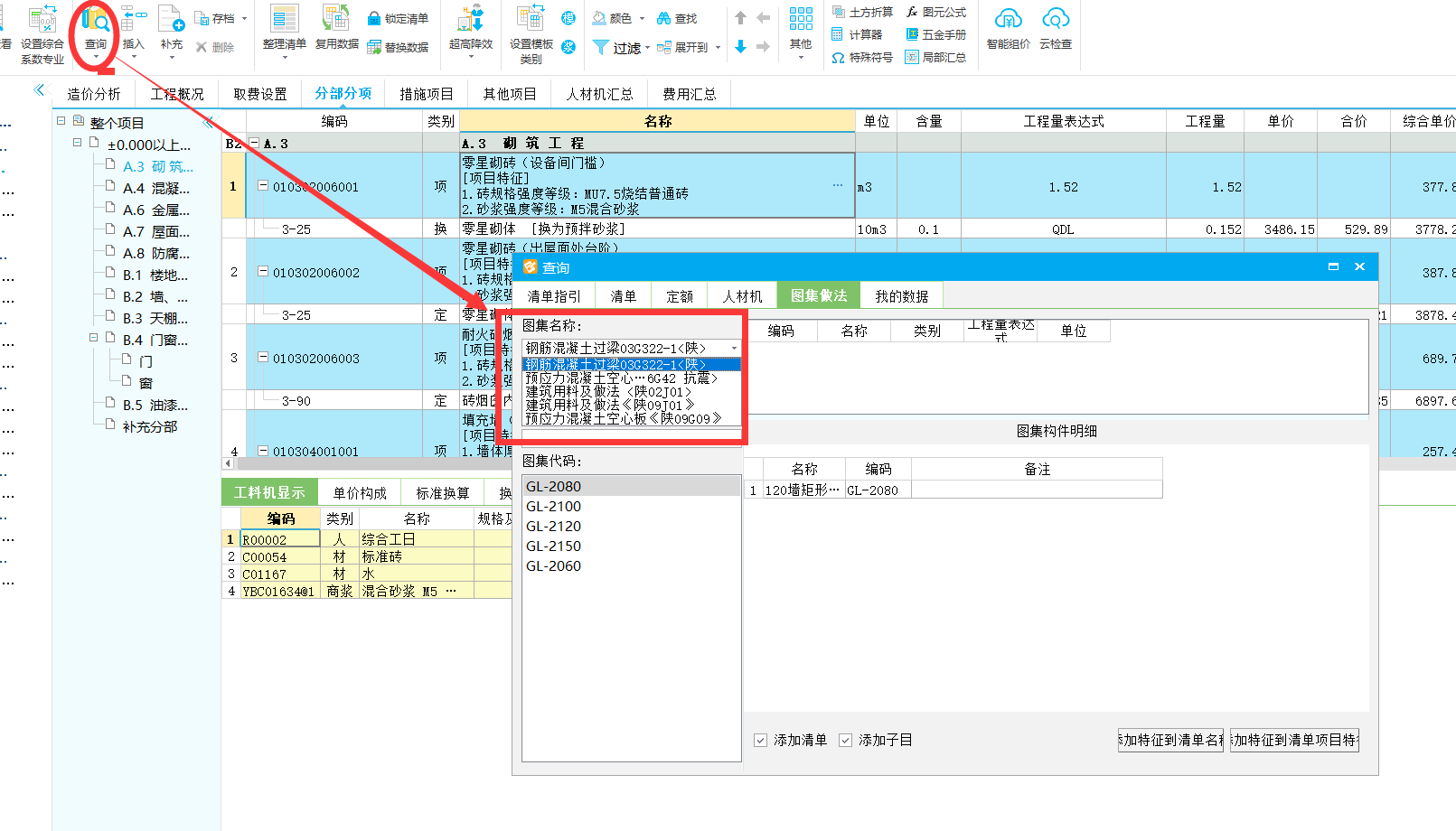The width and height of the screenshot is (1456, 831).
Task: Click 加特征到清单名称 button
Action: point(1171,740)
